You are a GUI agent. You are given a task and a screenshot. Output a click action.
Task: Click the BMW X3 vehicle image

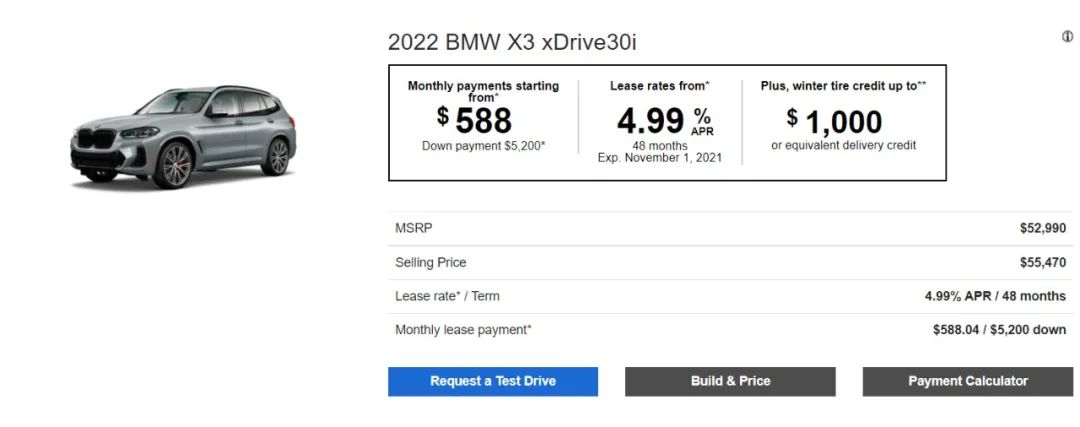point(183,136)
